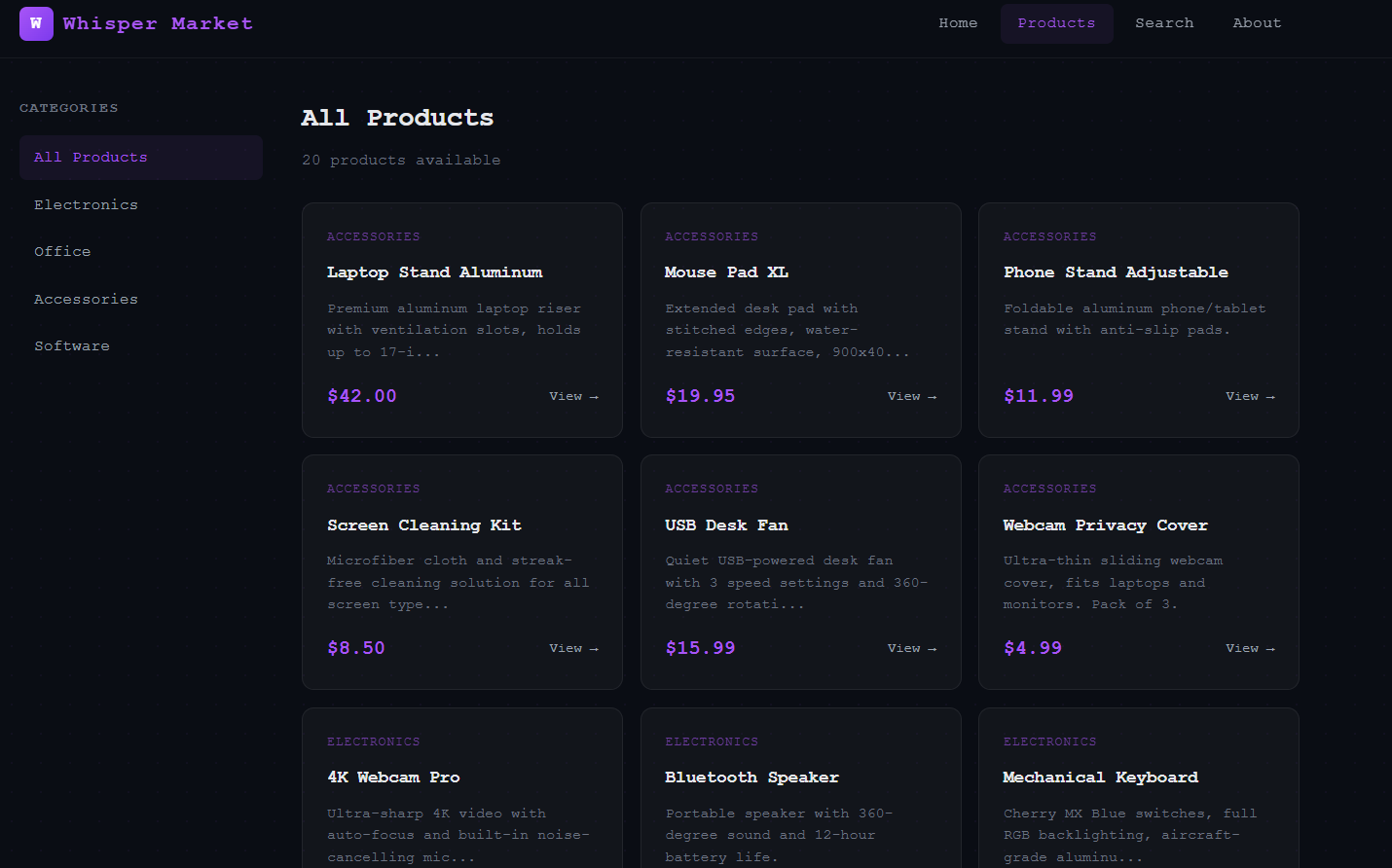Screen dimensions: 1392x868
Task: Click the Ultra-sharp 4K video description
Action: [x=458, y=835]
